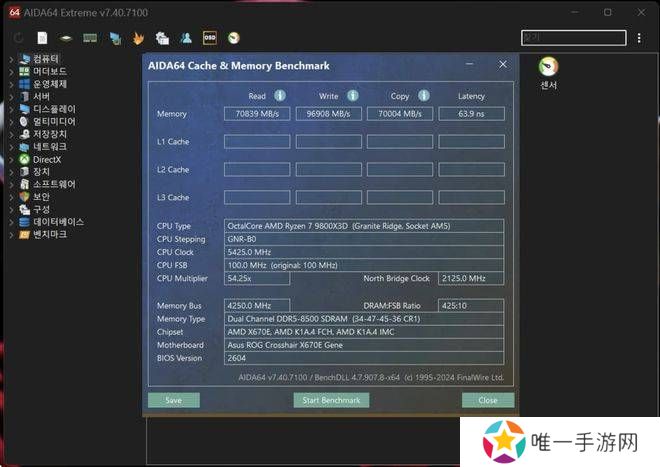
Task: Click the flat drive-shaped toolbar icon
Action: 65,39
